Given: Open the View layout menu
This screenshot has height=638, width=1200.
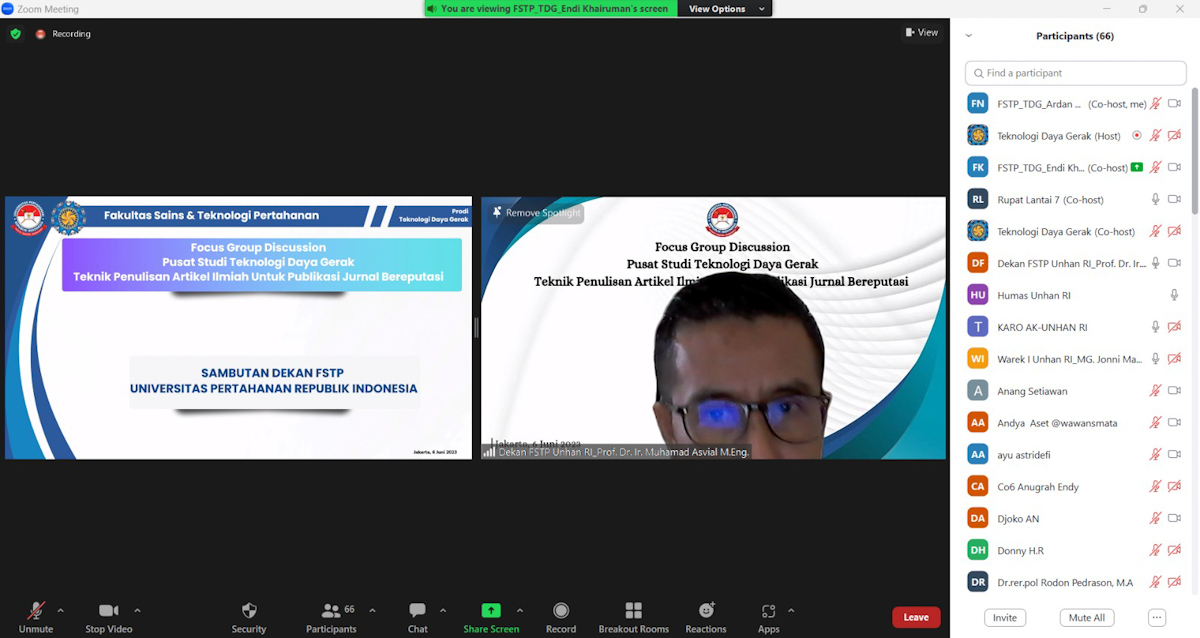Looking at the screenshot, I should (922, 32).
